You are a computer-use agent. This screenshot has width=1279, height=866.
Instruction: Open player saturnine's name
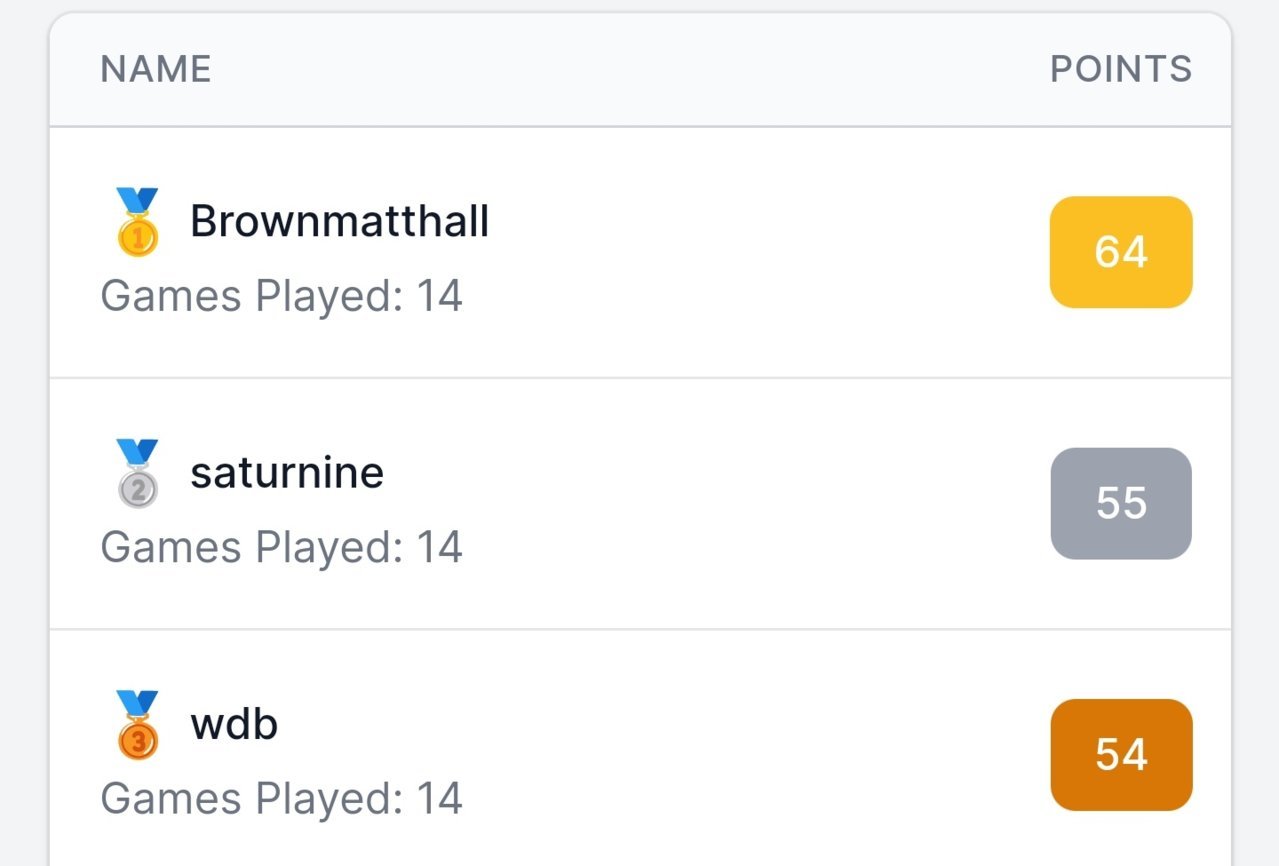click(x=287, y=473)
